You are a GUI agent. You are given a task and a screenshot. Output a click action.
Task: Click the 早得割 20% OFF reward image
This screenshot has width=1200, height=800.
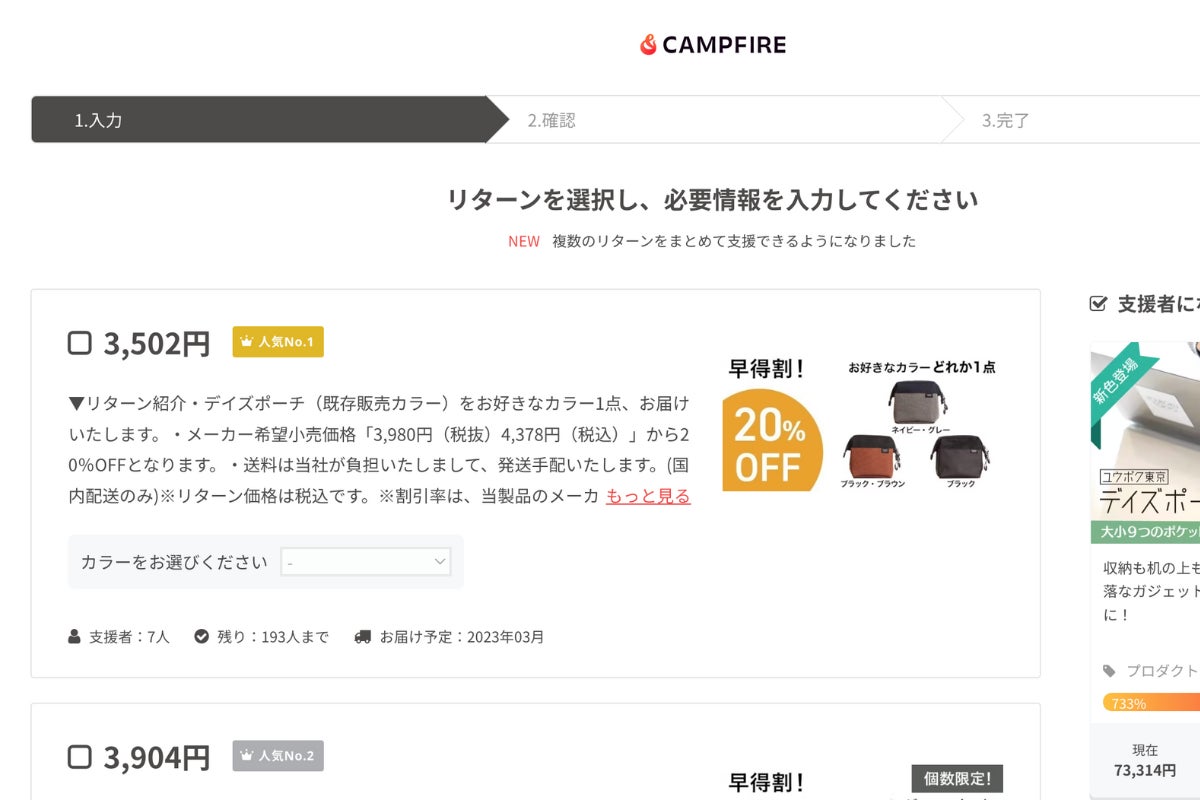(x=862, y=425)
